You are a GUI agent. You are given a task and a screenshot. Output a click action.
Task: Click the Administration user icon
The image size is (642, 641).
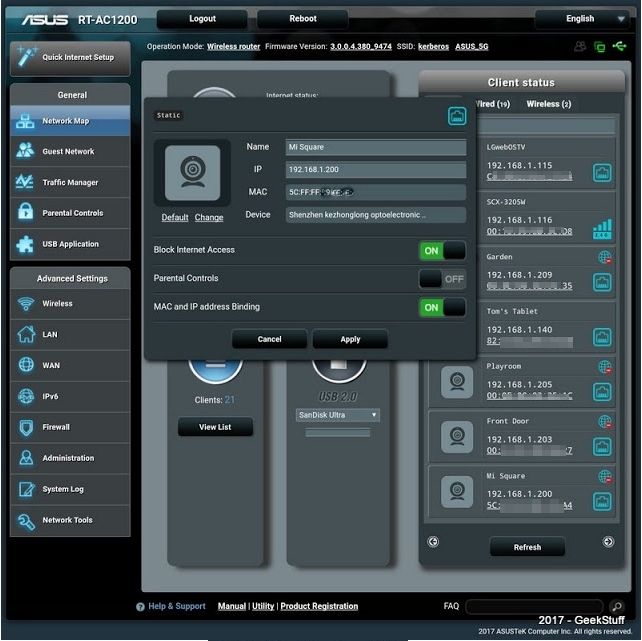click(x=26, y=458)
